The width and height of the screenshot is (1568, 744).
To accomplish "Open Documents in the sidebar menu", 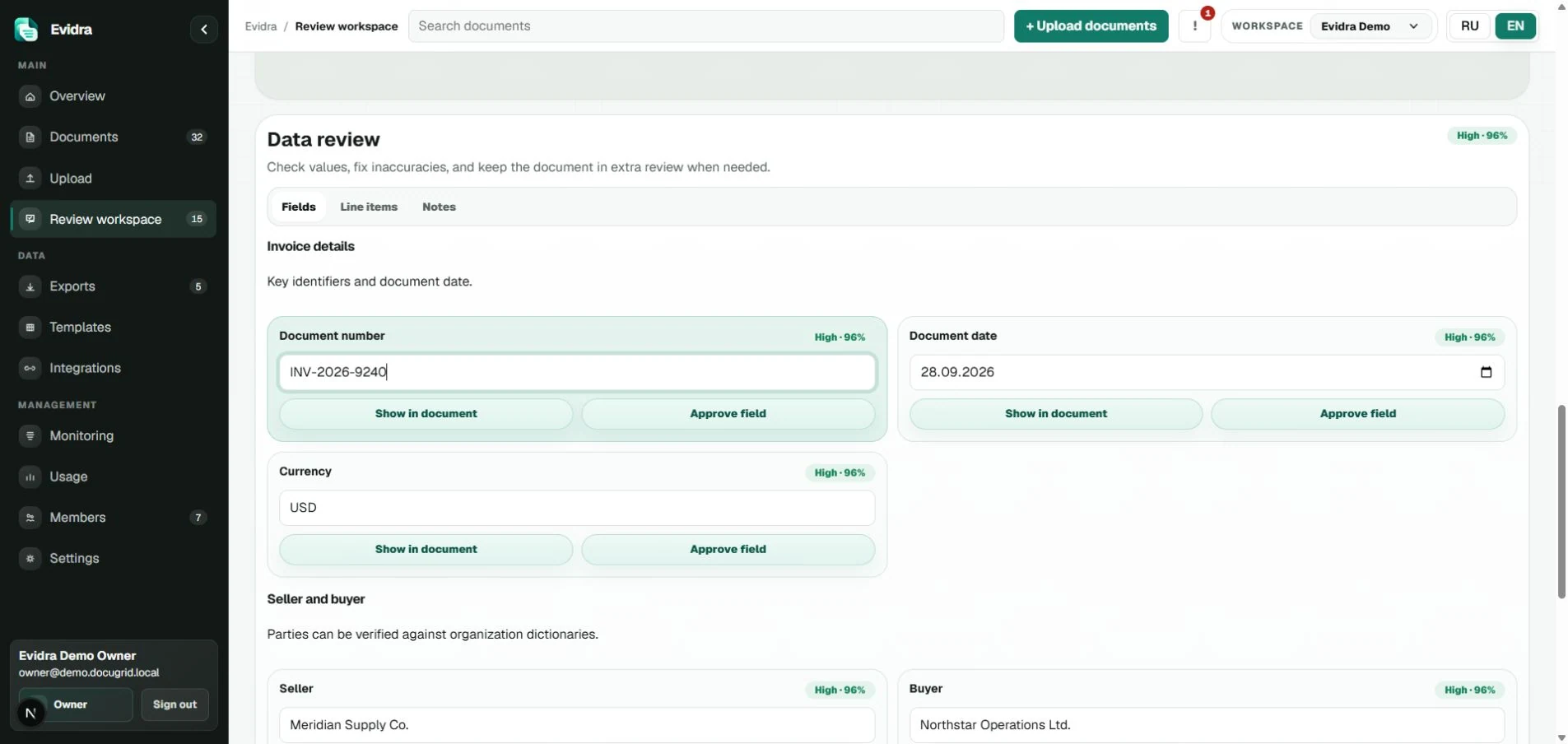I will (113, 137).
